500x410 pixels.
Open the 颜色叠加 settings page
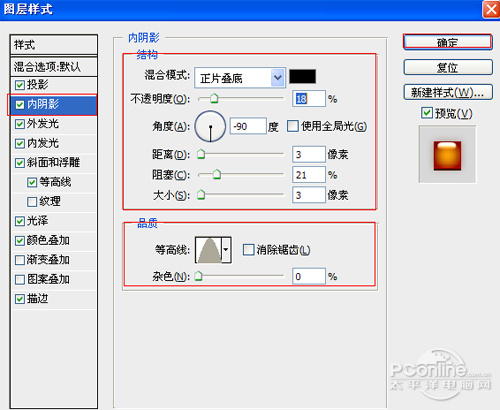48,240
